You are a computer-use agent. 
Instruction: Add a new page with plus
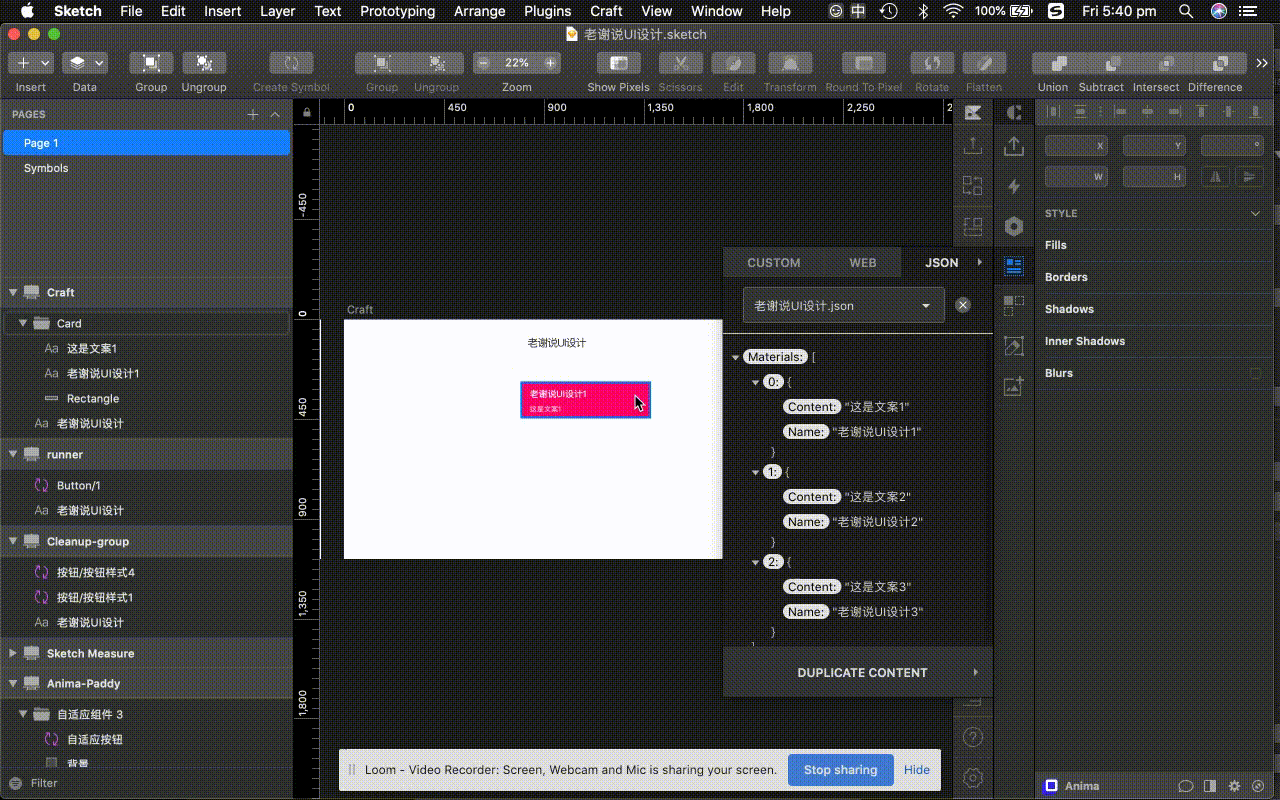(x=253, y=114)
